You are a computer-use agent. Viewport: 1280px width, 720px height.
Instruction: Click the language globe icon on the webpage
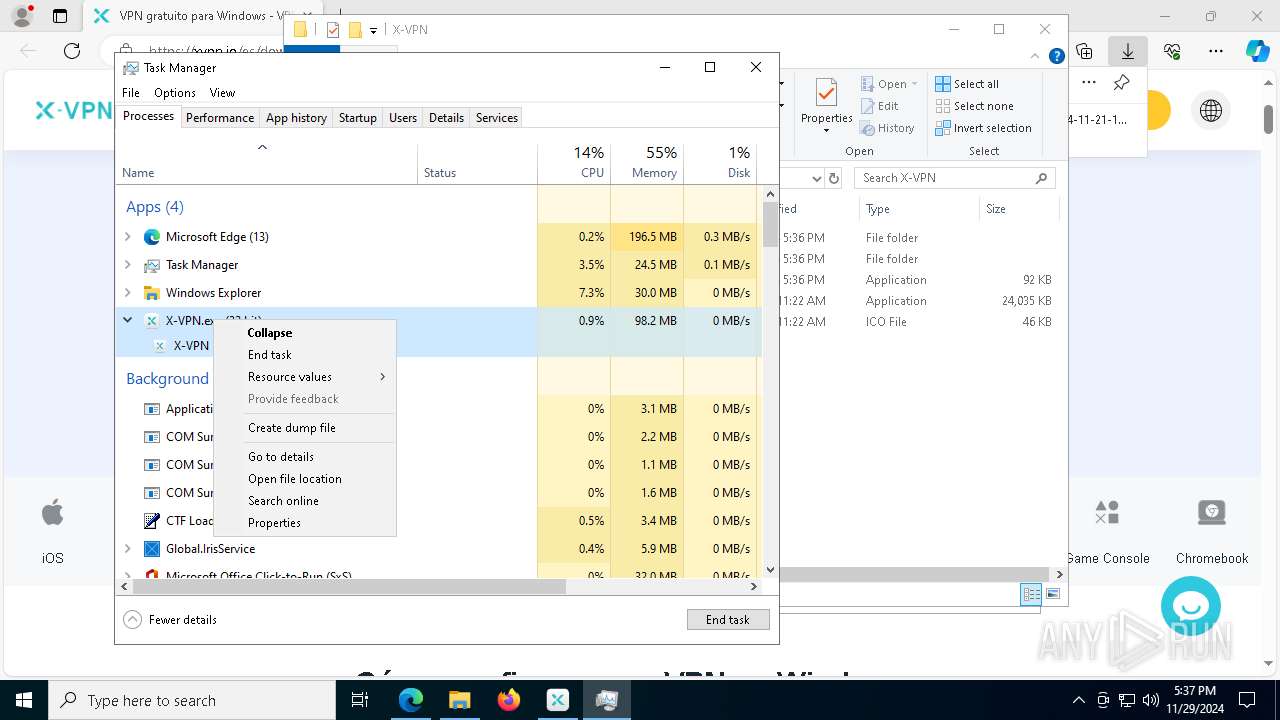pos(1211,110)
